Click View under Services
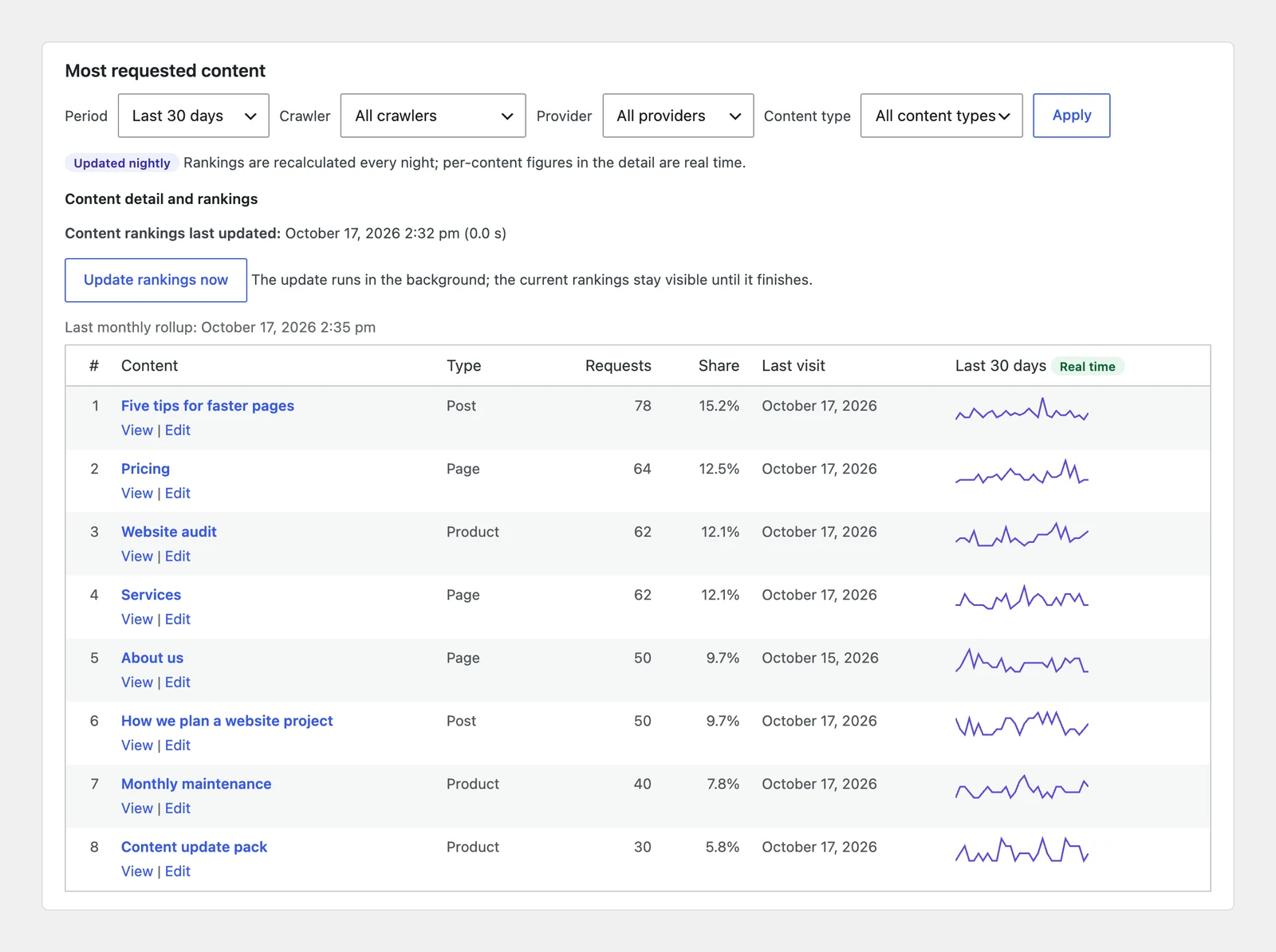This screenshot has height=952, width=1276. (x=137, y=620)
